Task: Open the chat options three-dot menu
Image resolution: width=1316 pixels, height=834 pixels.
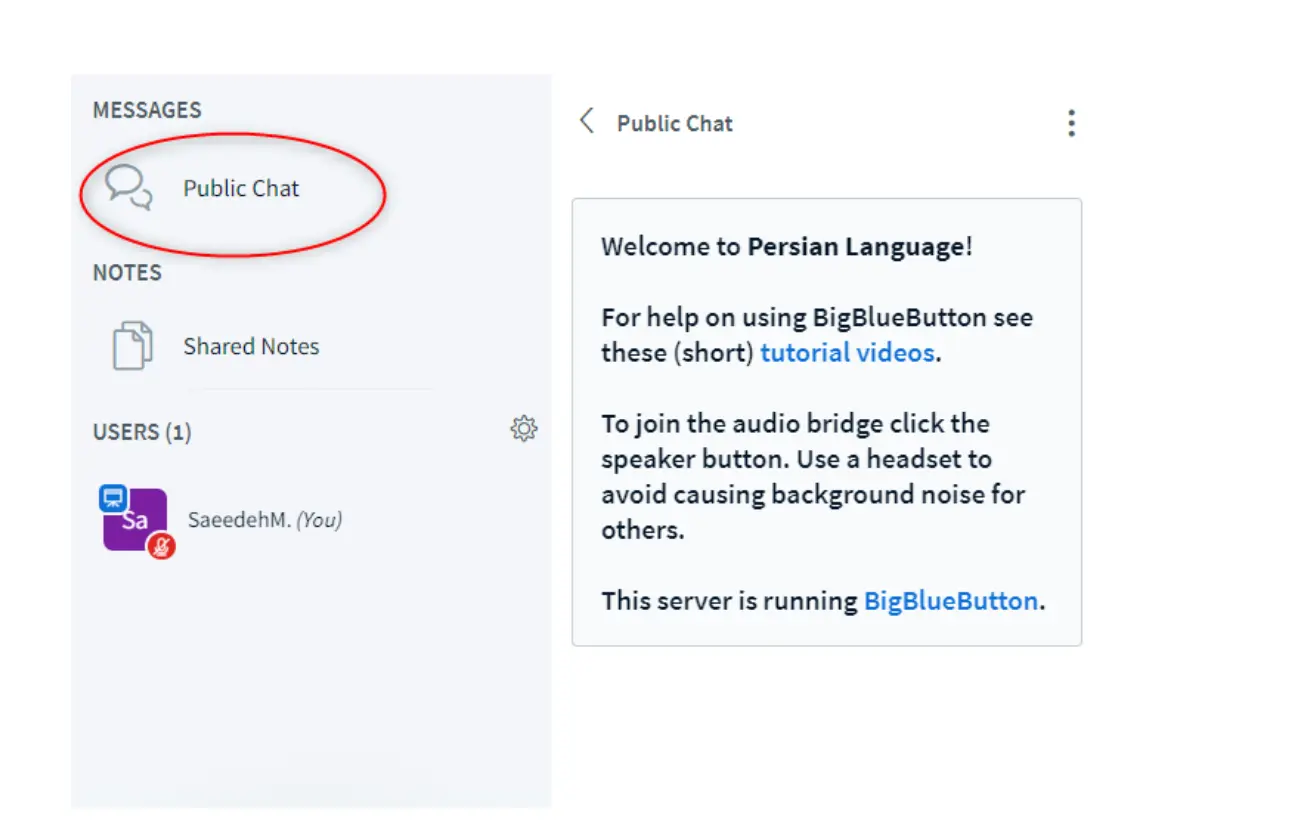Action: point(1071,124)
